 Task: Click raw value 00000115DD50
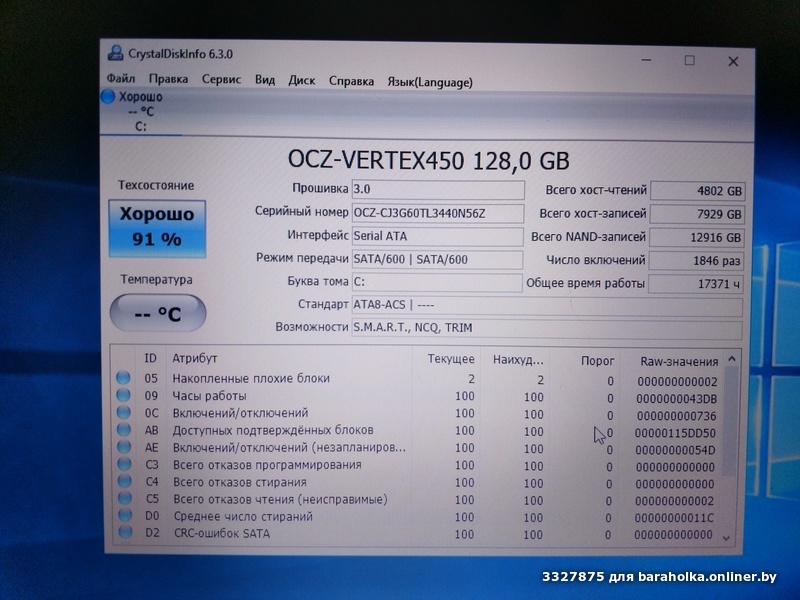pos(675,433)
